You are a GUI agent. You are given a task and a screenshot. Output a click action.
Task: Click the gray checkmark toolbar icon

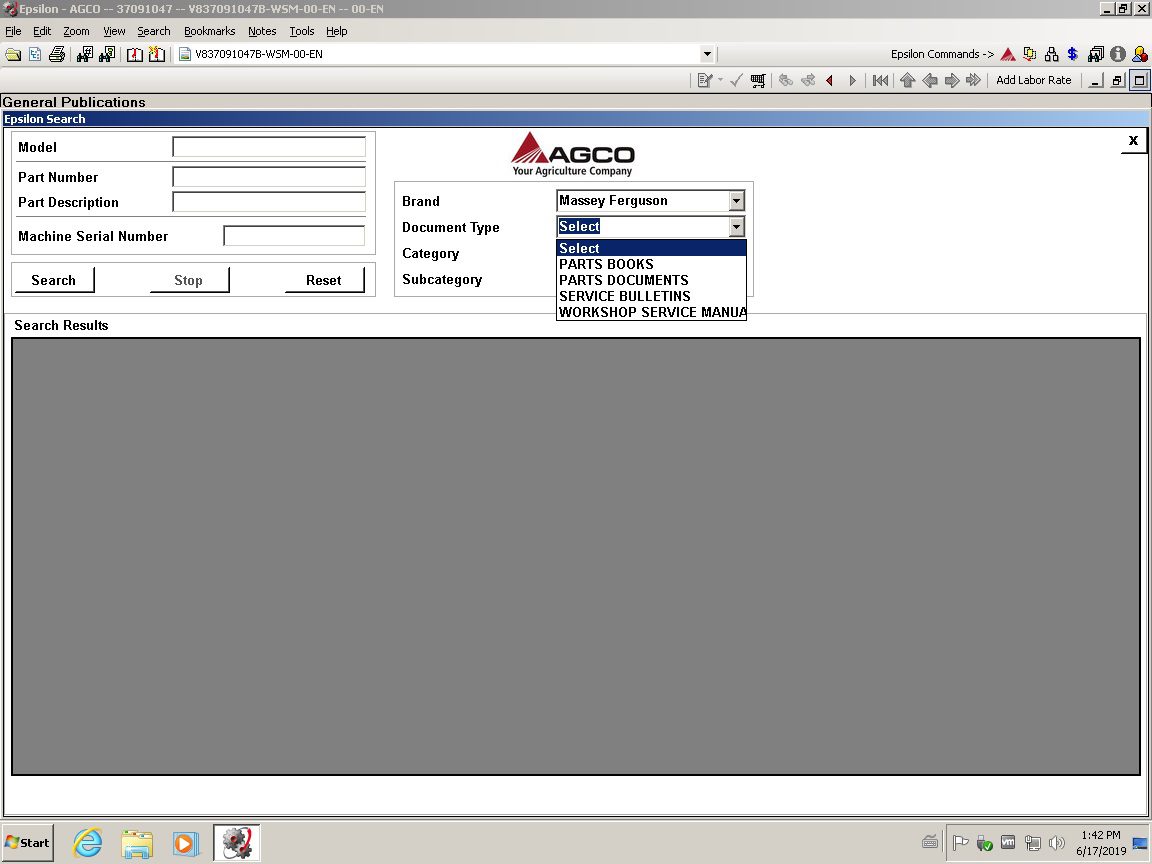tap(735, 80)
